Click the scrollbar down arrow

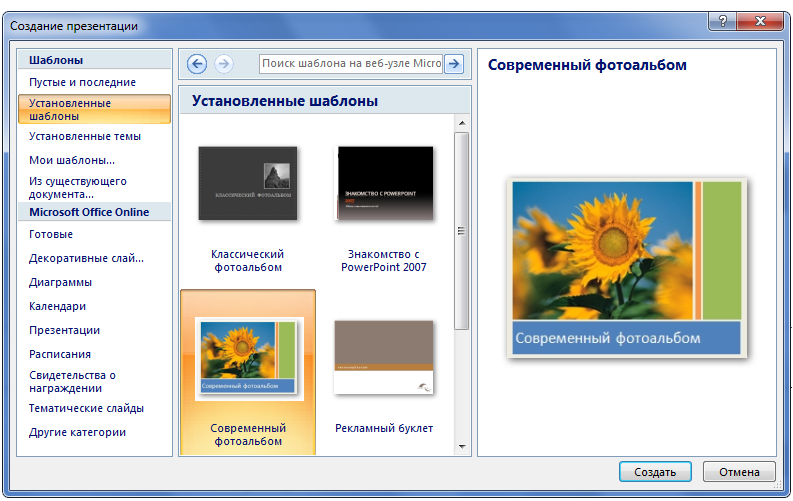(462, 447)
